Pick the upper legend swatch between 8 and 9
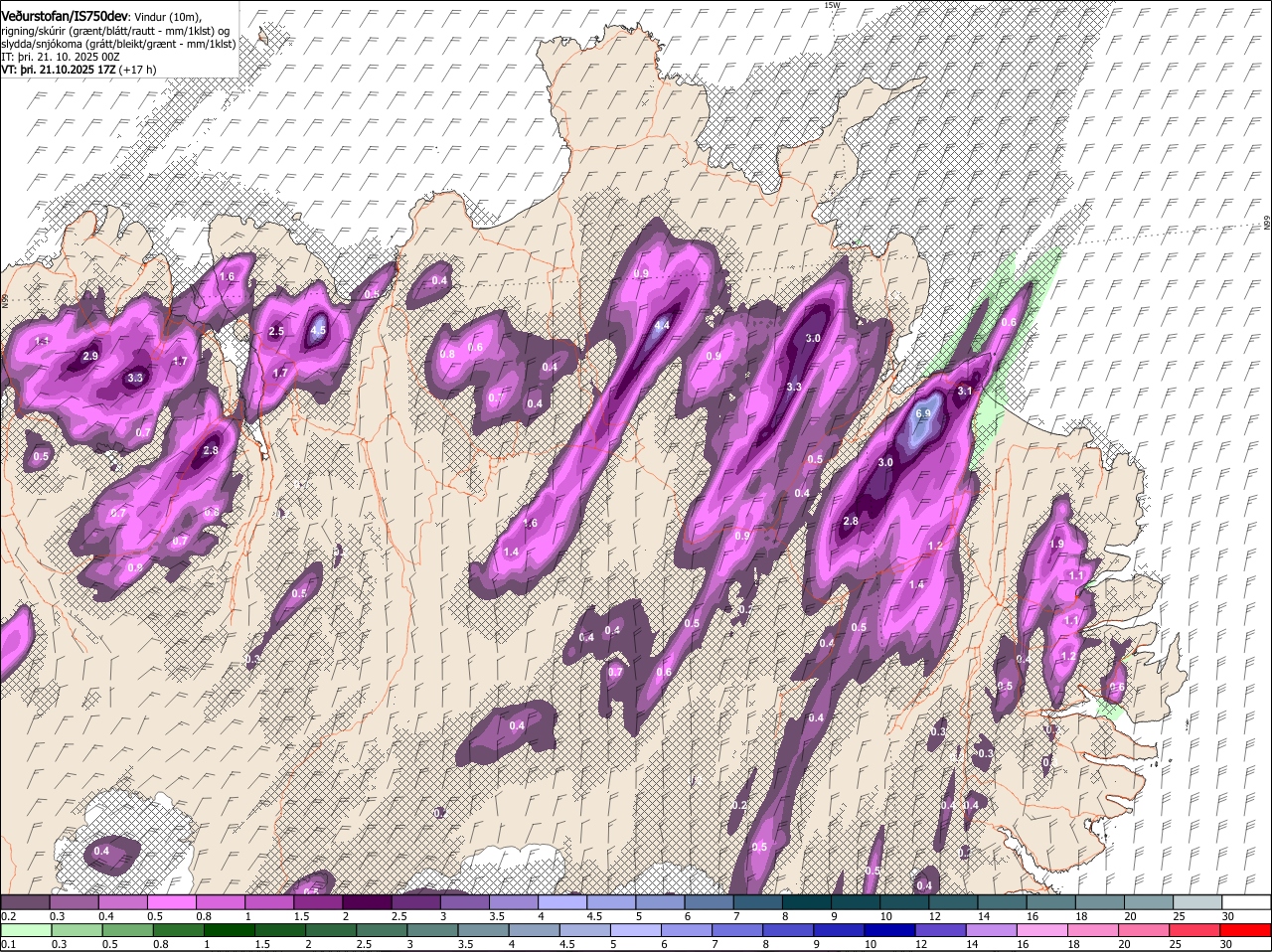 tap(807, 902)
